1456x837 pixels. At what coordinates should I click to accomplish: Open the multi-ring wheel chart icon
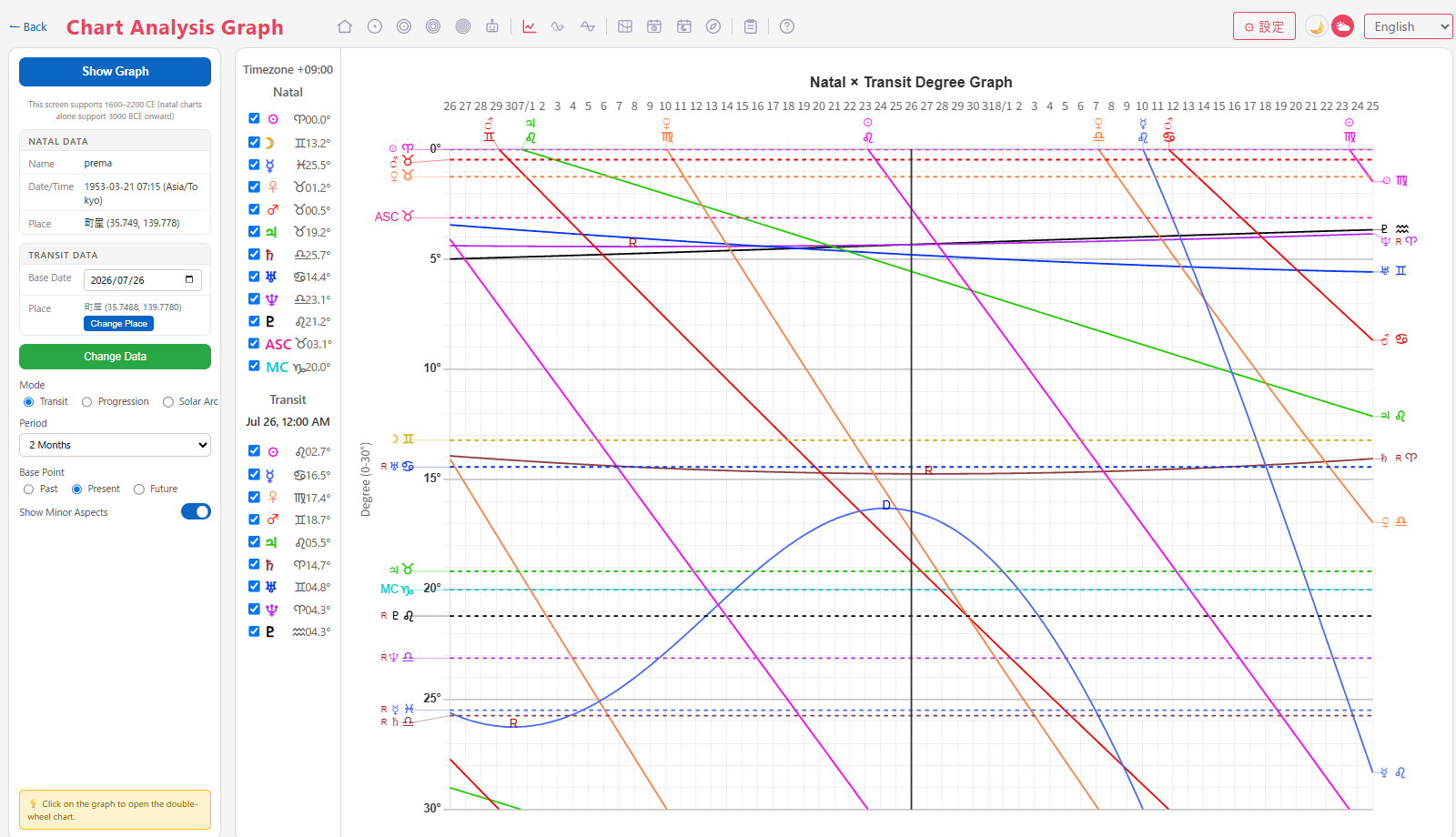[x=463, y=26]
